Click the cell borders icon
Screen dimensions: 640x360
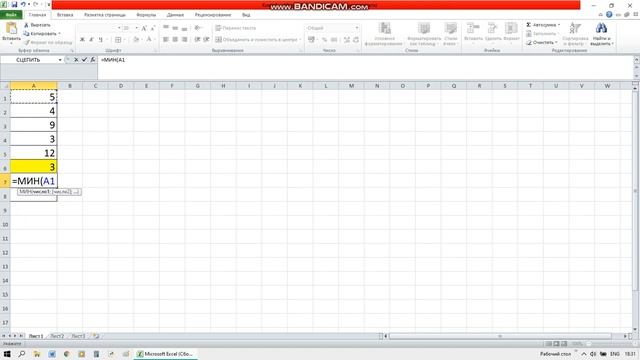click(118, 40)
